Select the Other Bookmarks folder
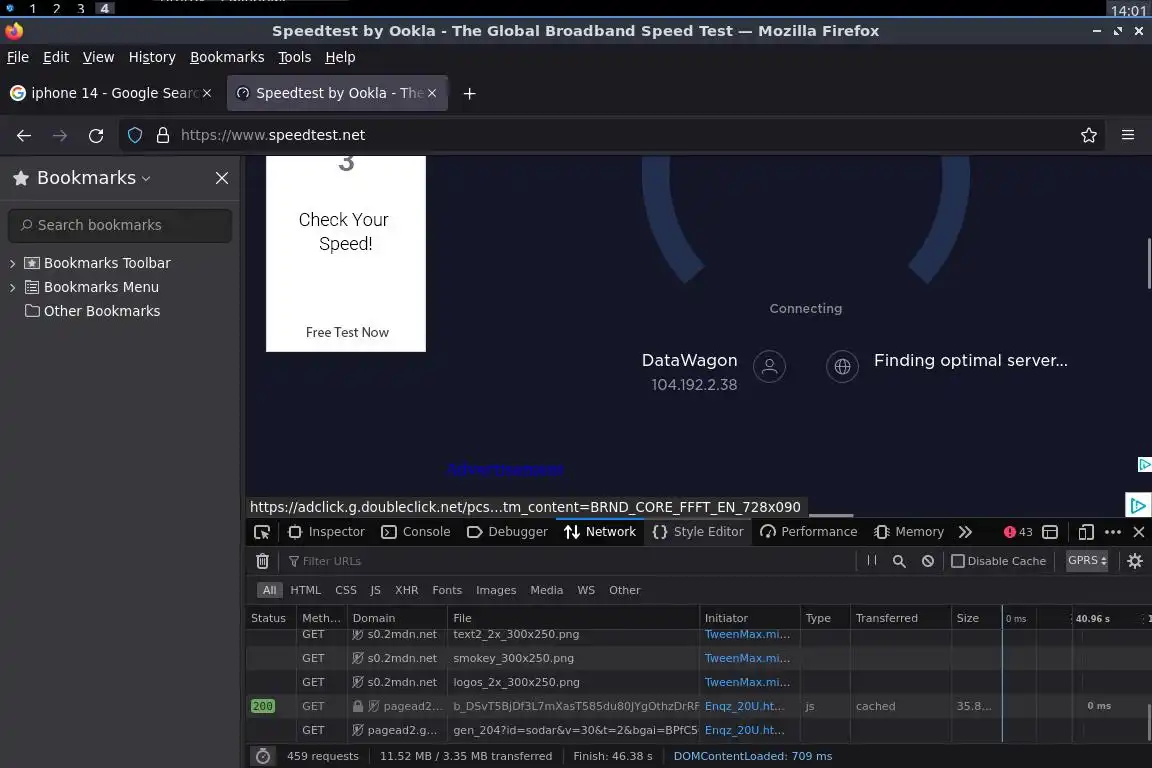This screenshot has width=1152, height=768. 92,311
